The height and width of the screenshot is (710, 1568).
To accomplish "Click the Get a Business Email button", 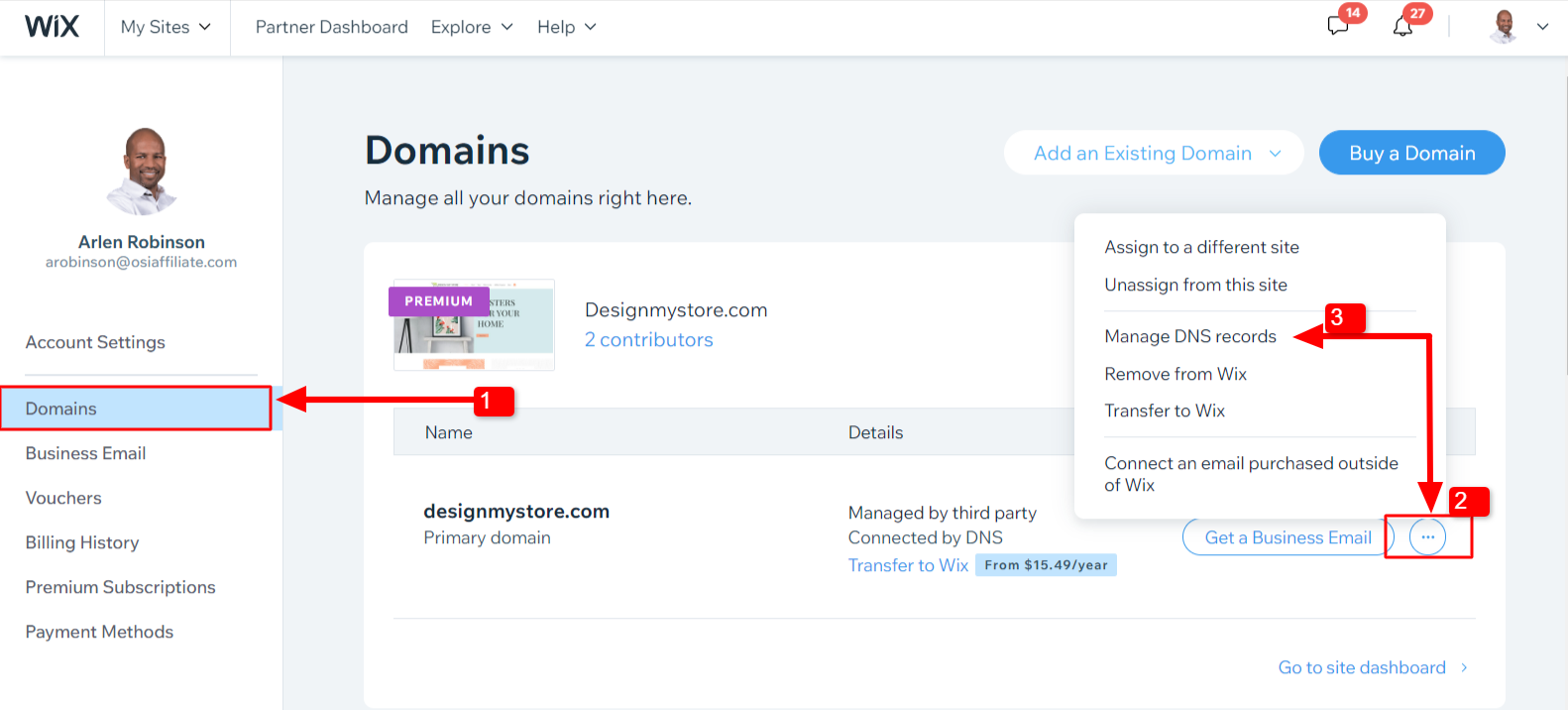I will coord(1288,537).
